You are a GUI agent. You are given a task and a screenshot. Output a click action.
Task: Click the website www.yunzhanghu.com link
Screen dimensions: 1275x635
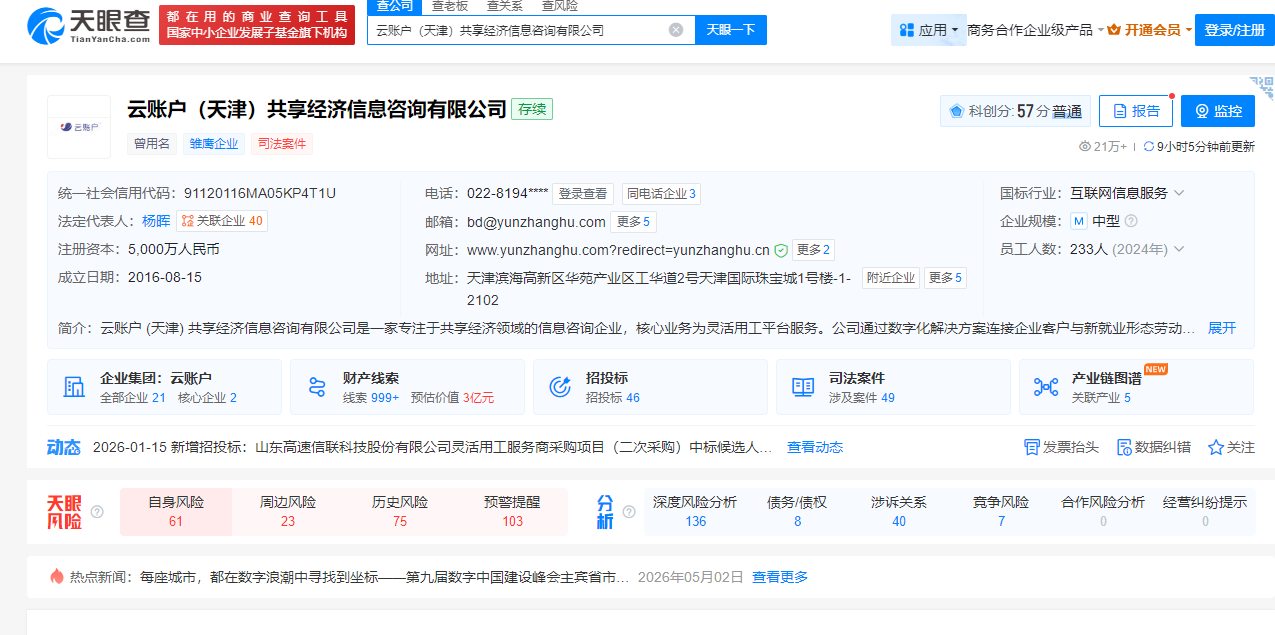pos(618,250)
